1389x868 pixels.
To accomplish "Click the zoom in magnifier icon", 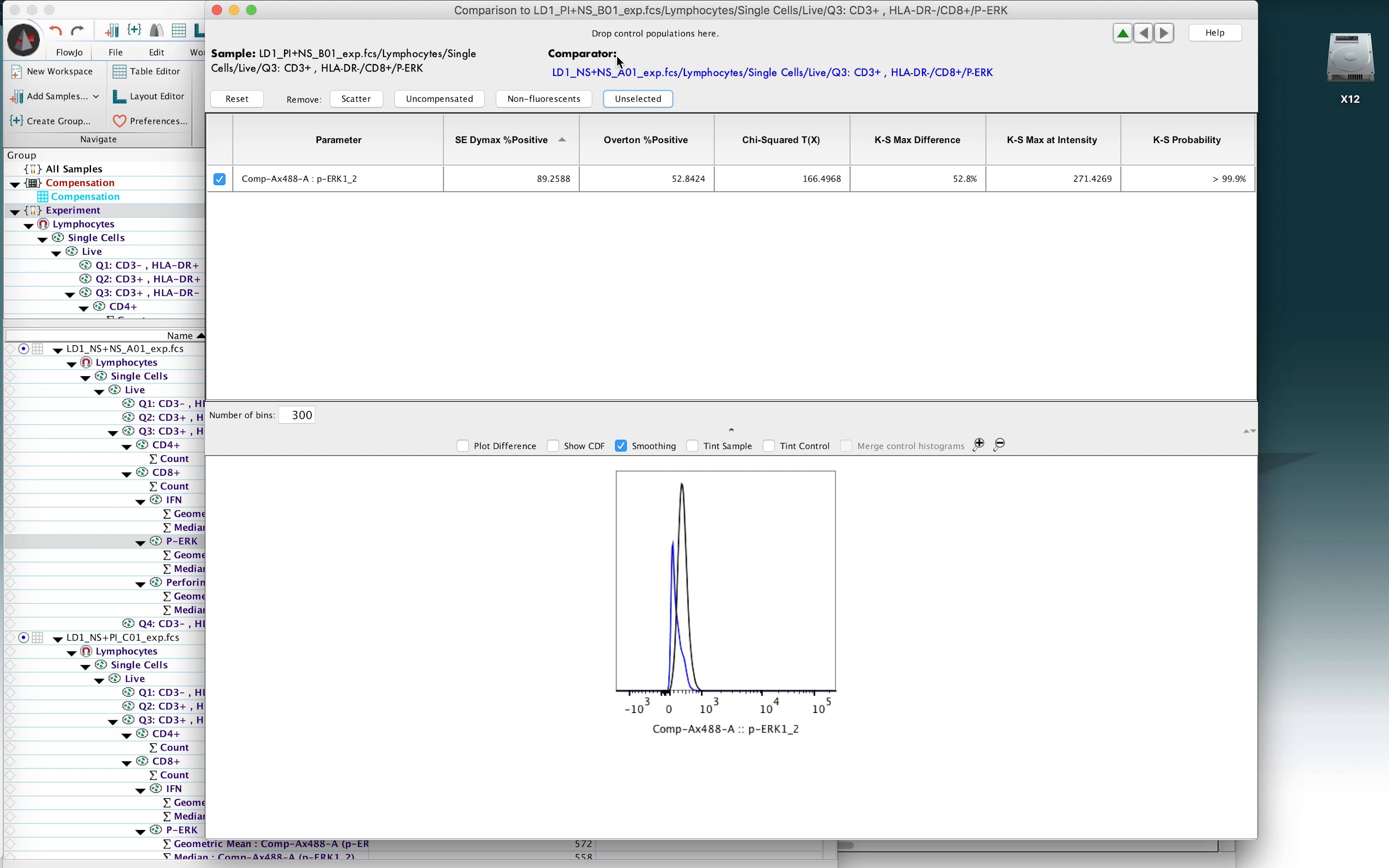I will (x=979, y=445).
